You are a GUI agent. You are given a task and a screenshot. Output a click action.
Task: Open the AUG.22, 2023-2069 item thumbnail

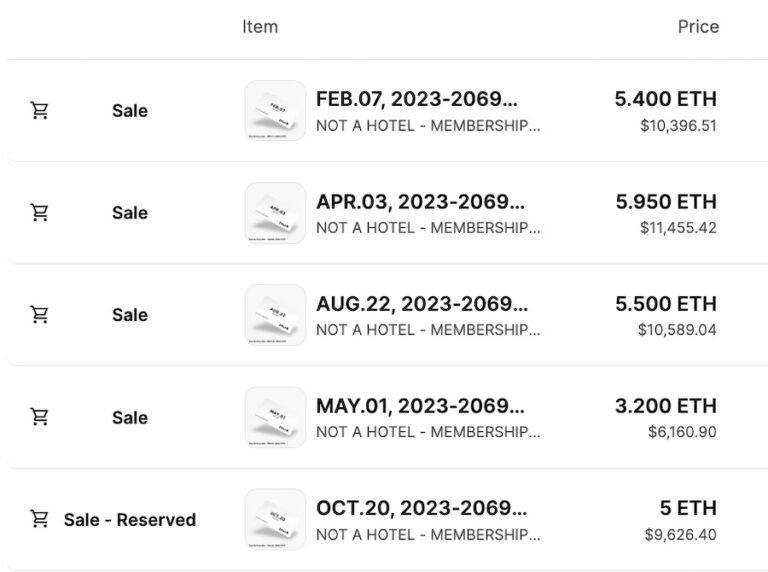(275, 315)
